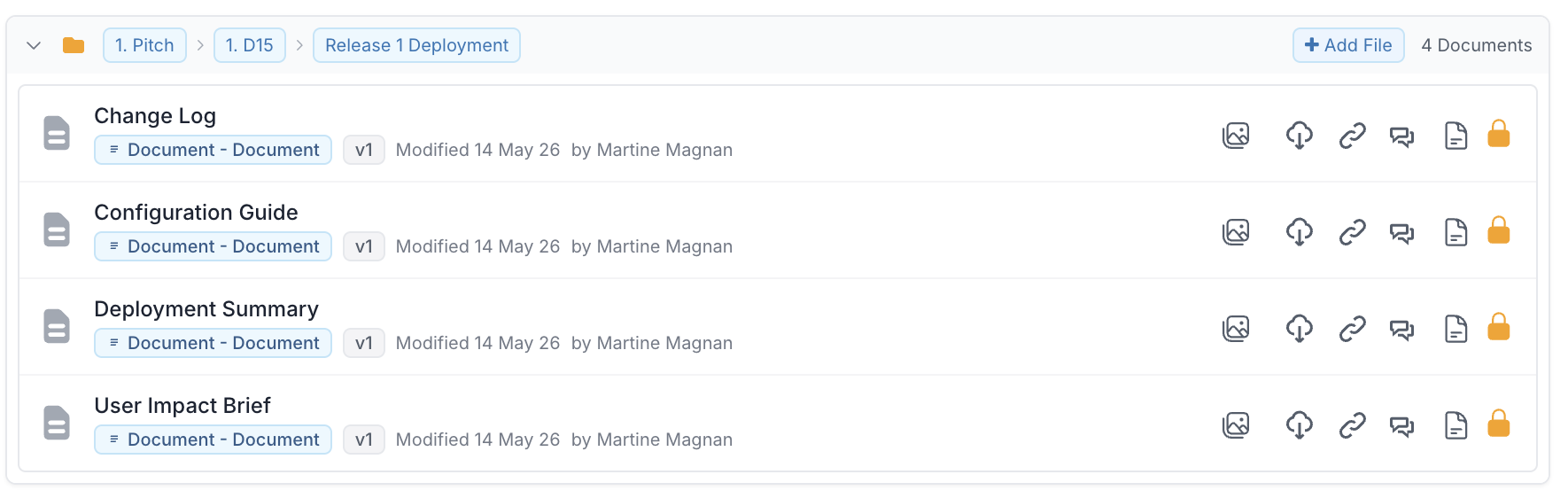Go to the 1. D15 breadcrumb
The height and width of the screenshot is (498, 1568).
[250, 45]
